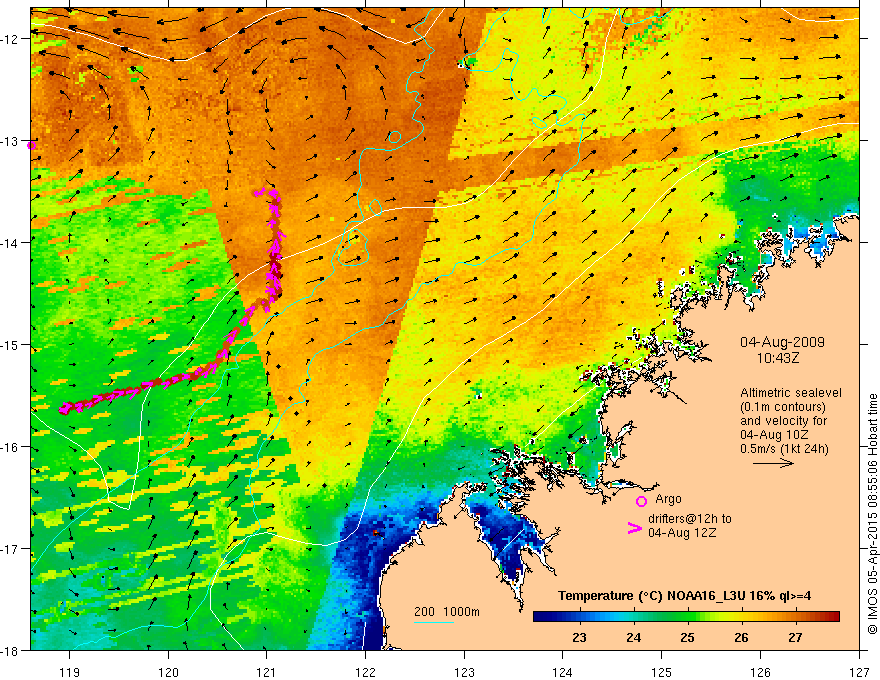
Task: Click the 'Argo' legend label
Action: (x=668, y=499)
